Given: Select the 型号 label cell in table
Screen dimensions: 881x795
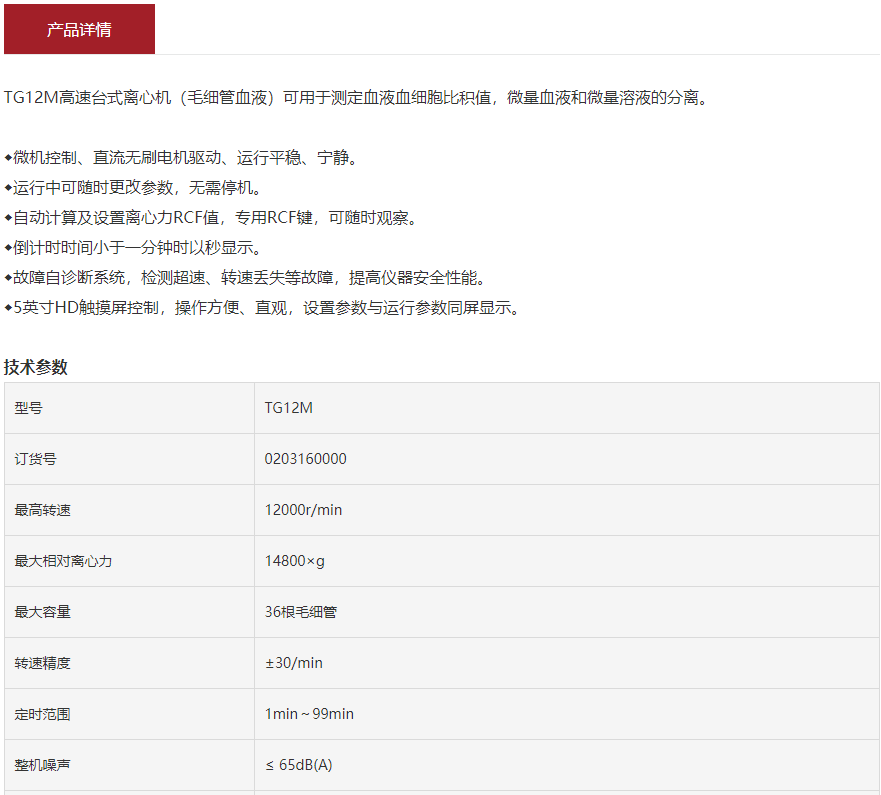Looking at the screenshot, I should (29, 408).
